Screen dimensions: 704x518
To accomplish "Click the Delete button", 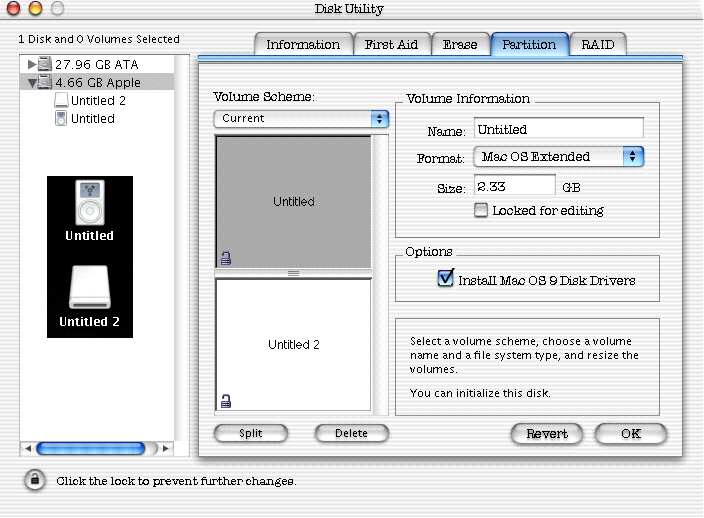I will pos(352,433).
